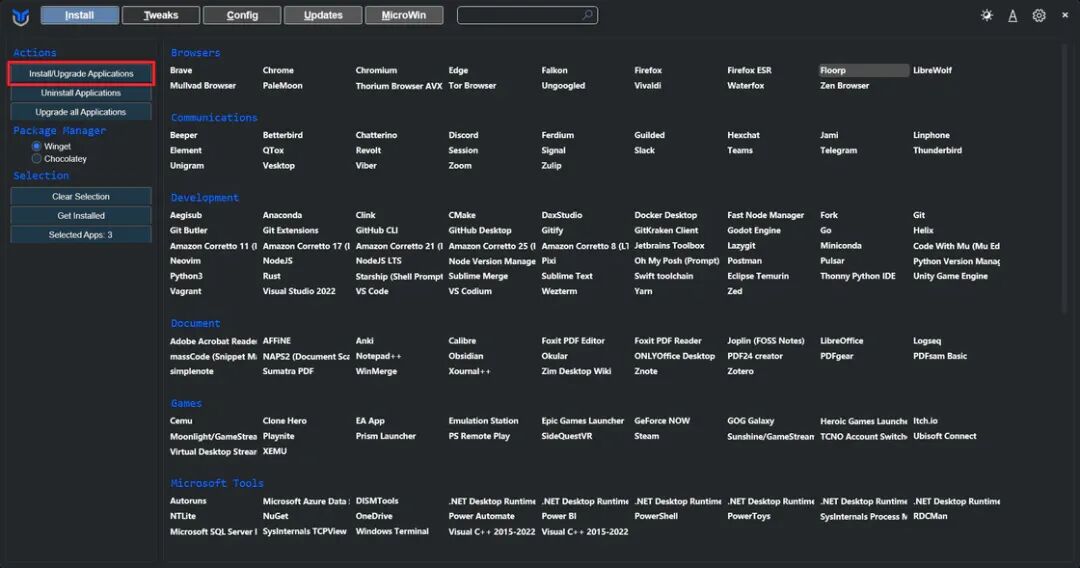
Task: Select Signal app entry
Action: coord(553,150)
